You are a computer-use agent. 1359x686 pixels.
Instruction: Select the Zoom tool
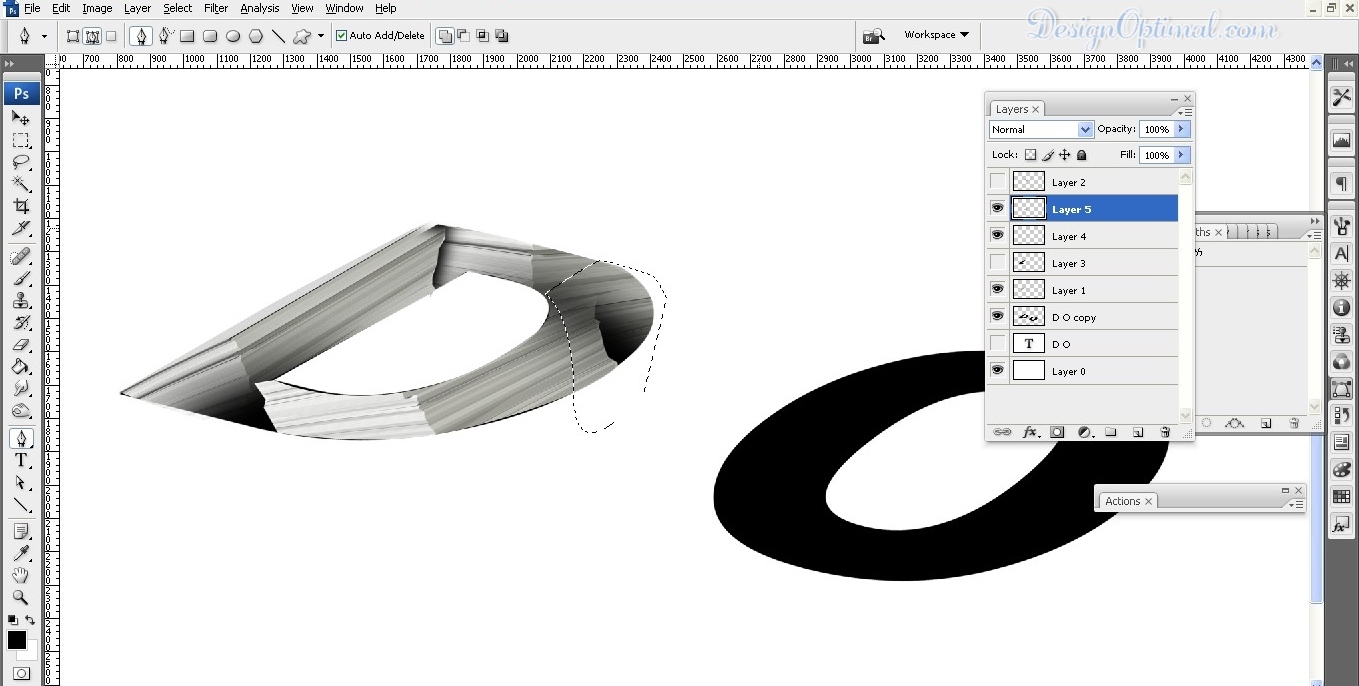coord(21,597)
